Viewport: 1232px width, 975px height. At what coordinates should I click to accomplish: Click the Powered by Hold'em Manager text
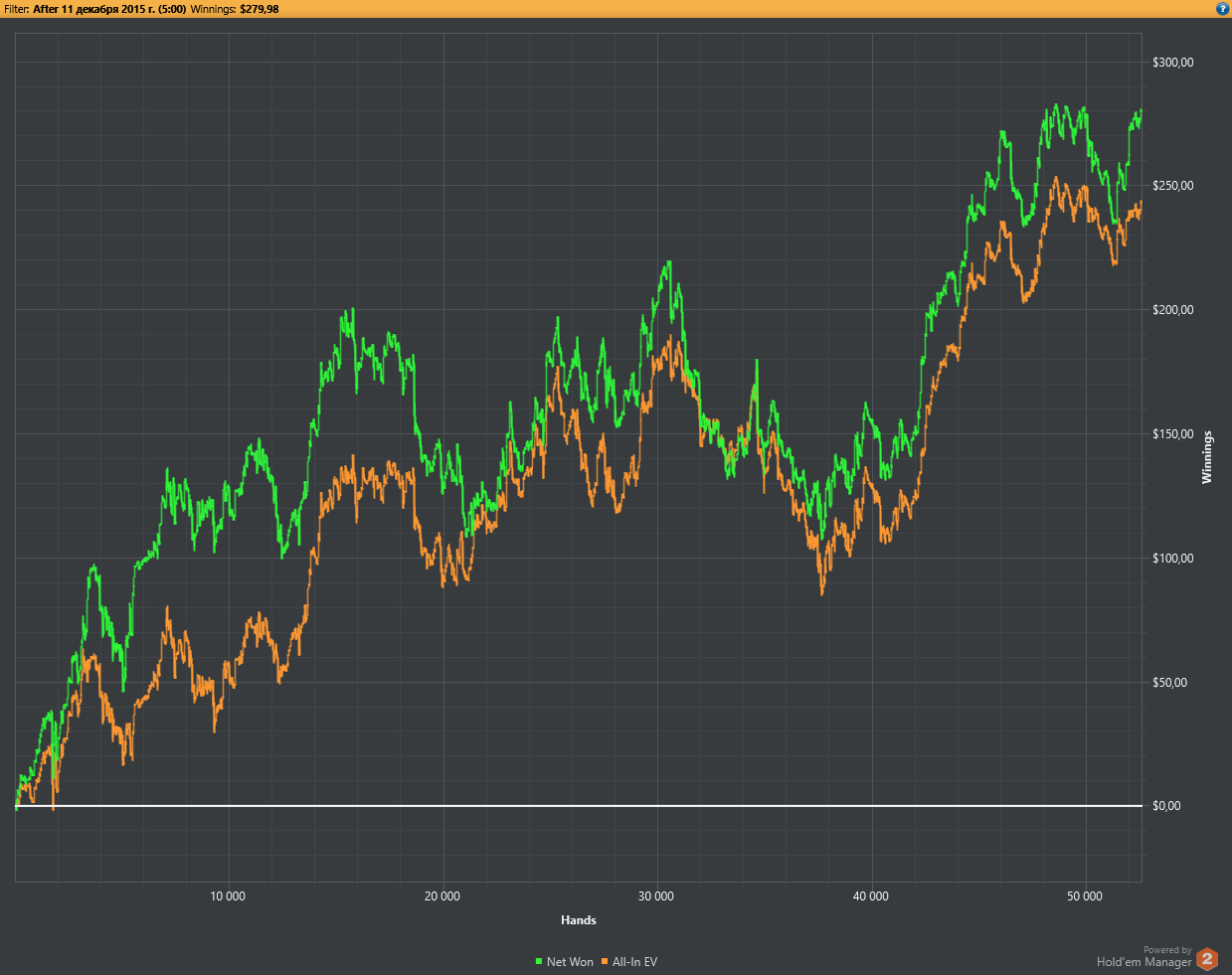[x=1144, y=957]
